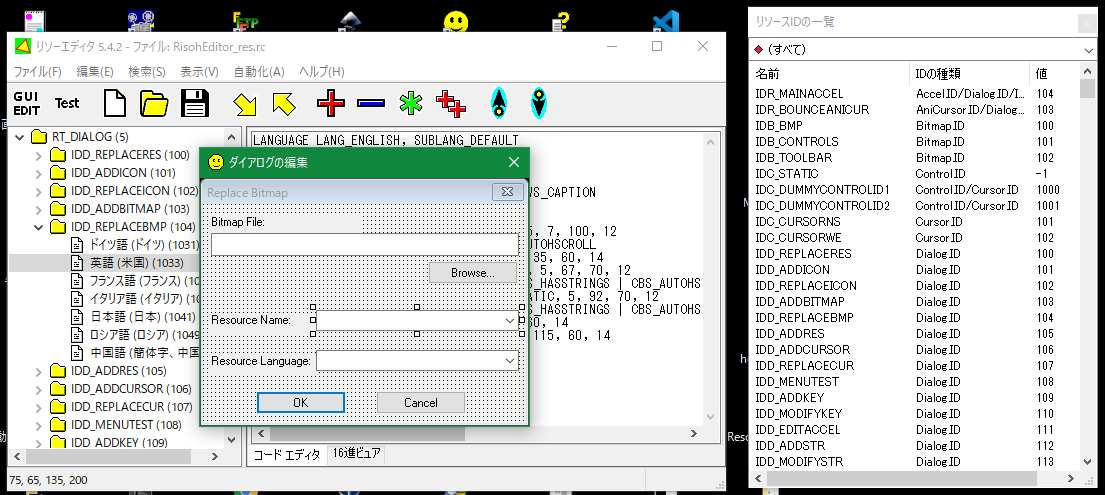Click the green asterisk toolbar icon
1105x495 pixels.
pyautogui.click(x=410, y=103)
